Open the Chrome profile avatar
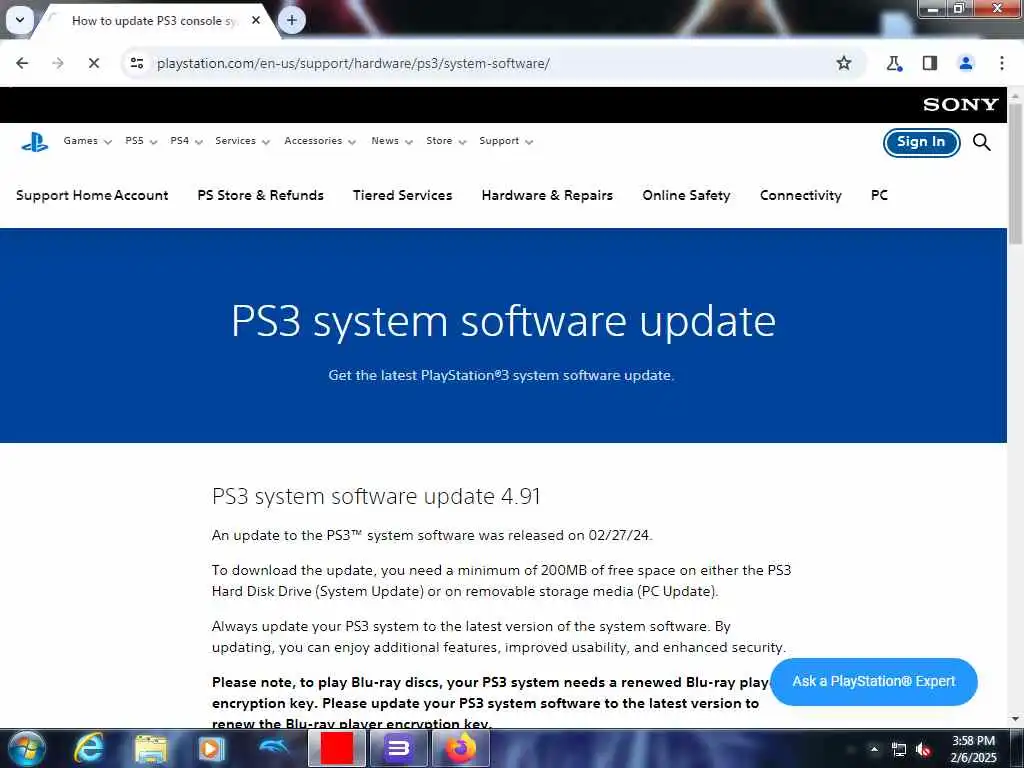The height and width of the screenshot is (768, 1024). 965,63
